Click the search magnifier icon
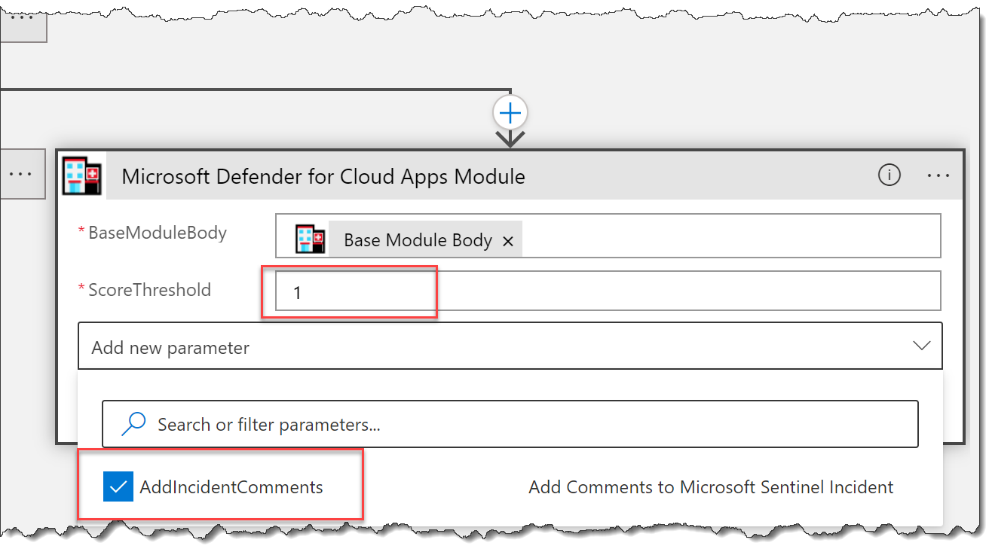Screen dimensions: 992x555 [133, 424]
